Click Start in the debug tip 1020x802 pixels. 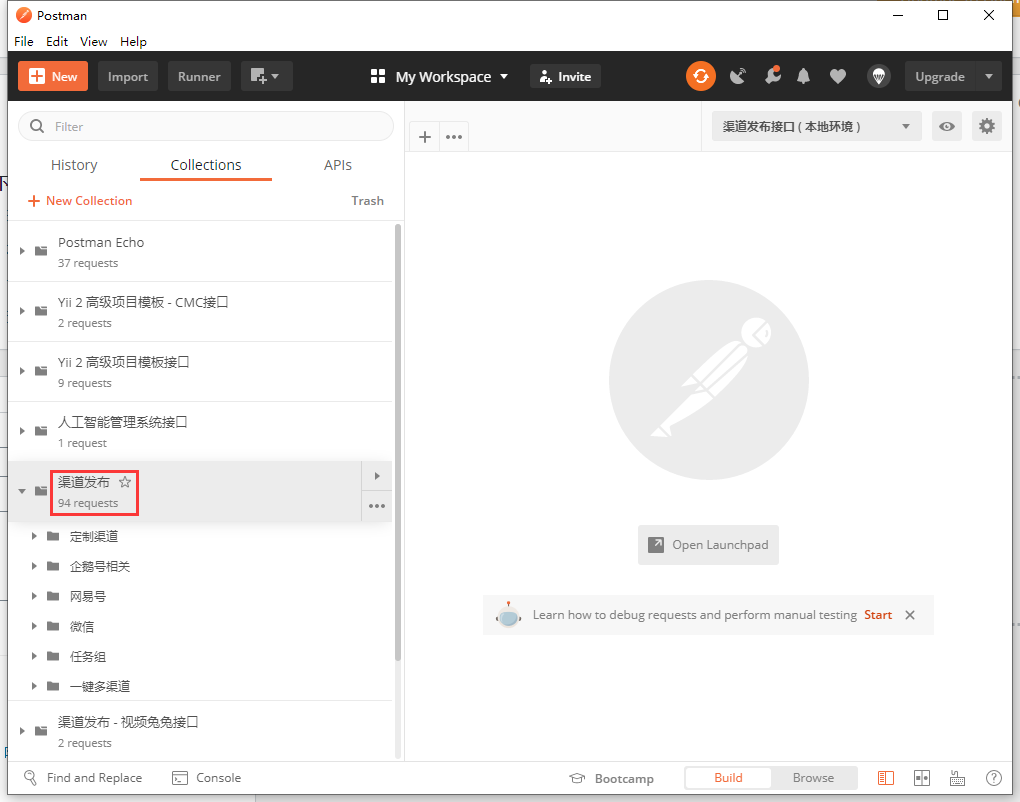(x=878, y=615)
